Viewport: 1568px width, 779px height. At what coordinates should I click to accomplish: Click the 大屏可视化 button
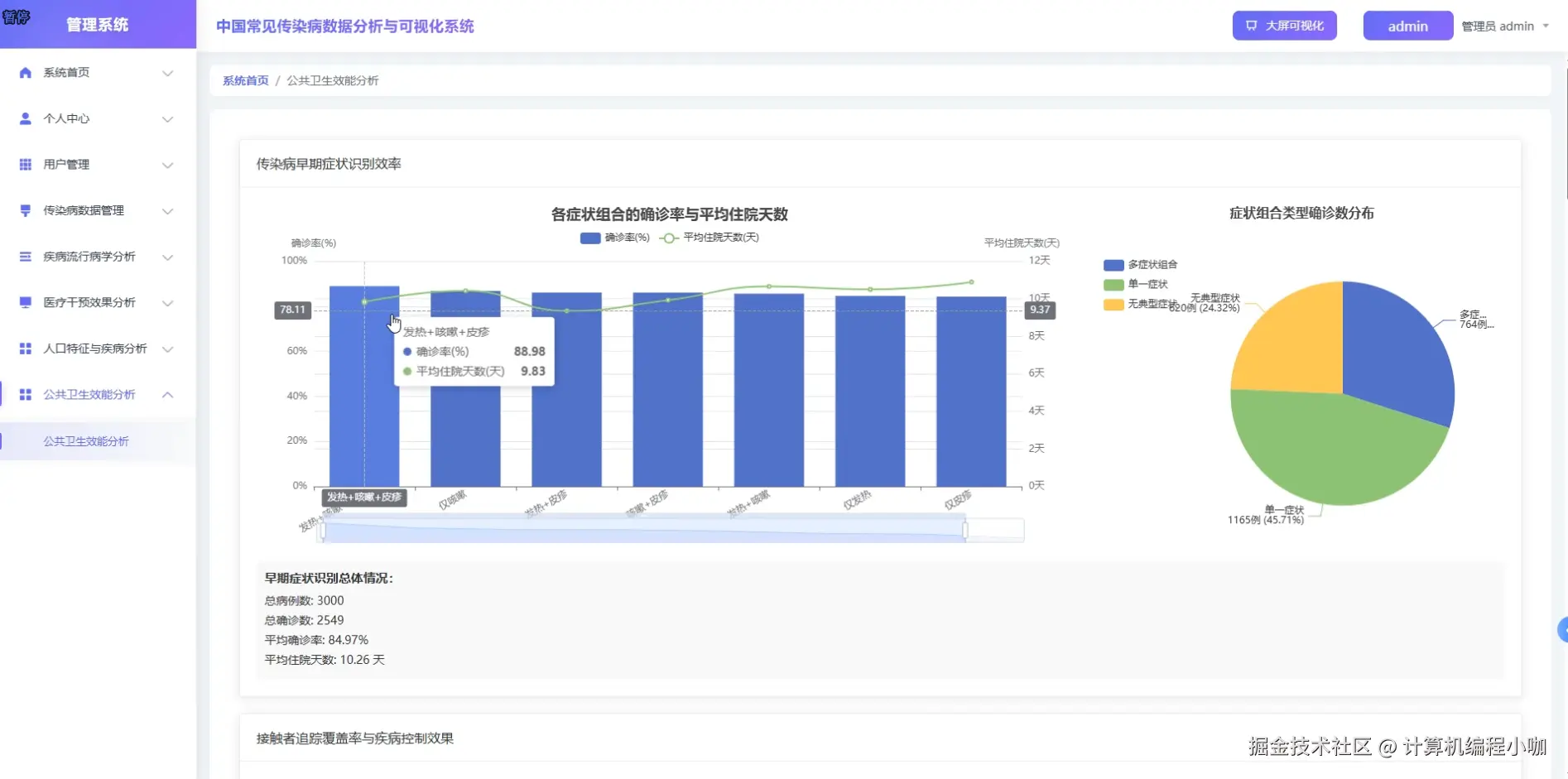click(x=1285, y=26)
